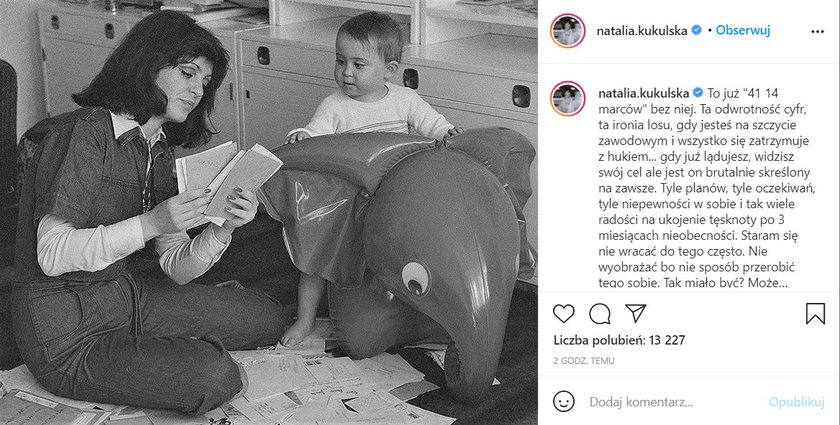Viewport: 840px width, 425px height.
Task: Click the header verified badge
Action: (x=696, y=31)
